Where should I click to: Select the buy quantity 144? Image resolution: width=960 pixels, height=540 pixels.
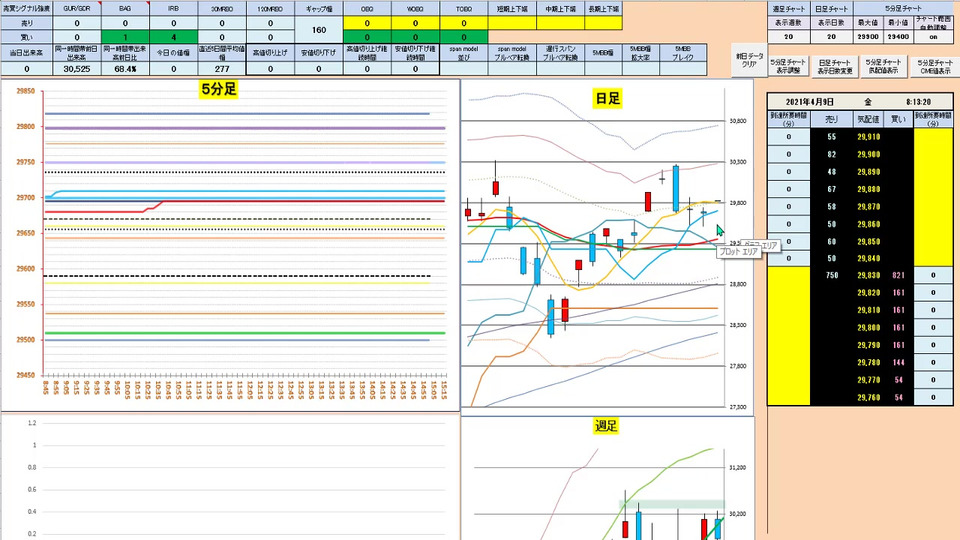[898, 362]
